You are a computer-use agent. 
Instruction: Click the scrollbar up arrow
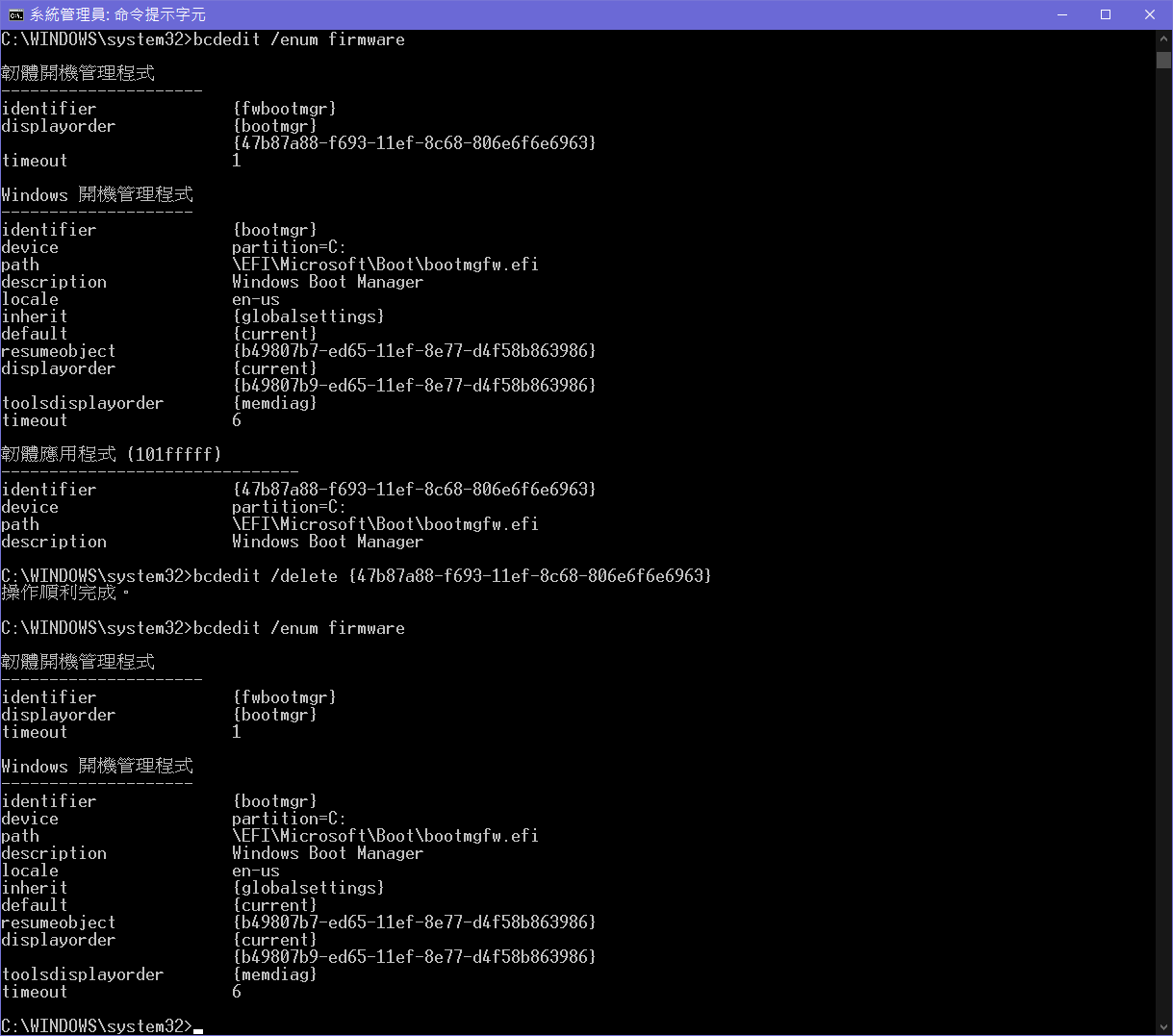1163,39
